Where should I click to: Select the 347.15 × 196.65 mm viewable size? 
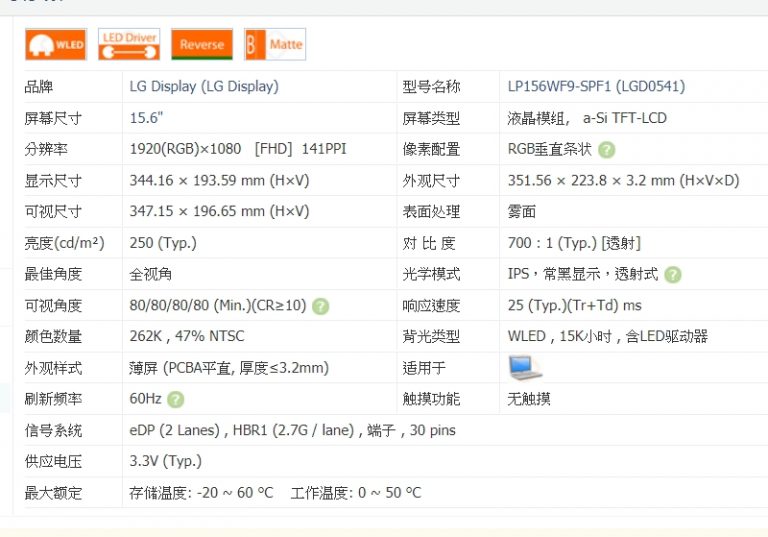219,211
